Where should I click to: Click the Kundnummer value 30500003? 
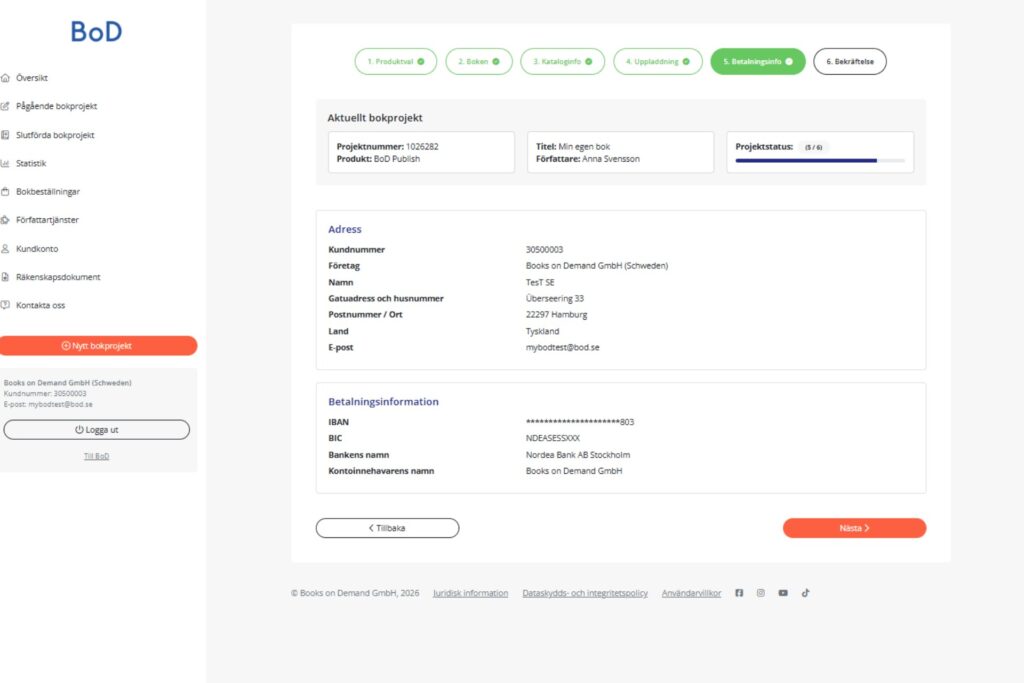(544, 249)
